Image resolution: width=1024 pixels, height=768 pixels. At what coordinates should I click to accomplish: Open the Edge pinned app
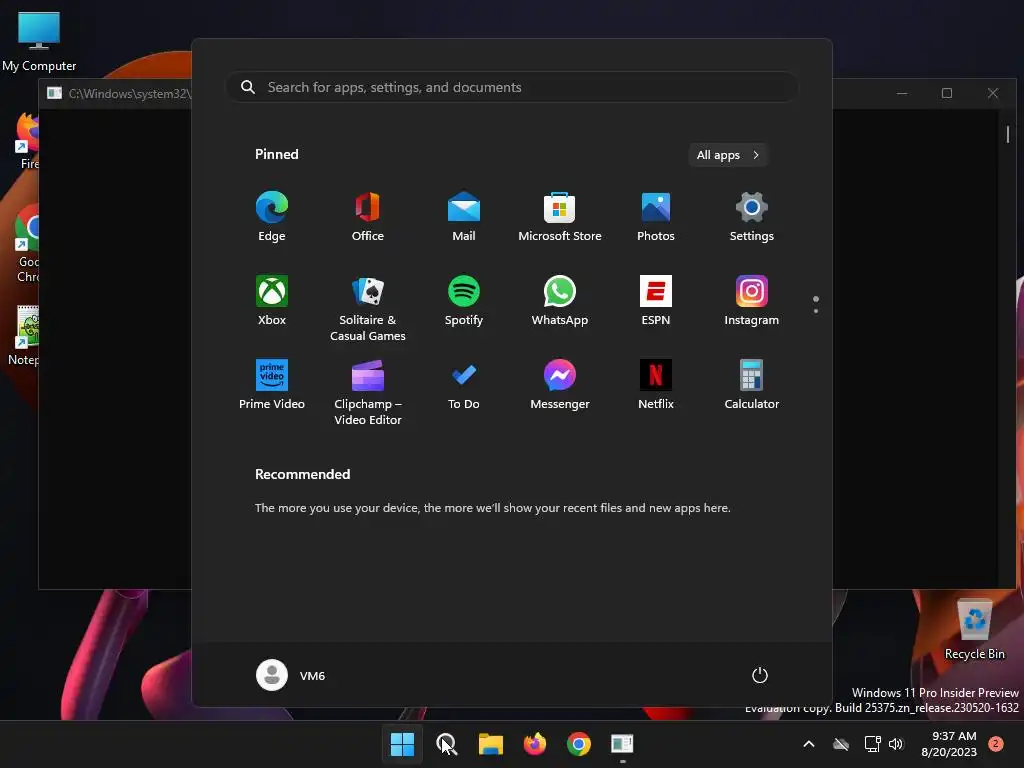(x=272, y=217)
